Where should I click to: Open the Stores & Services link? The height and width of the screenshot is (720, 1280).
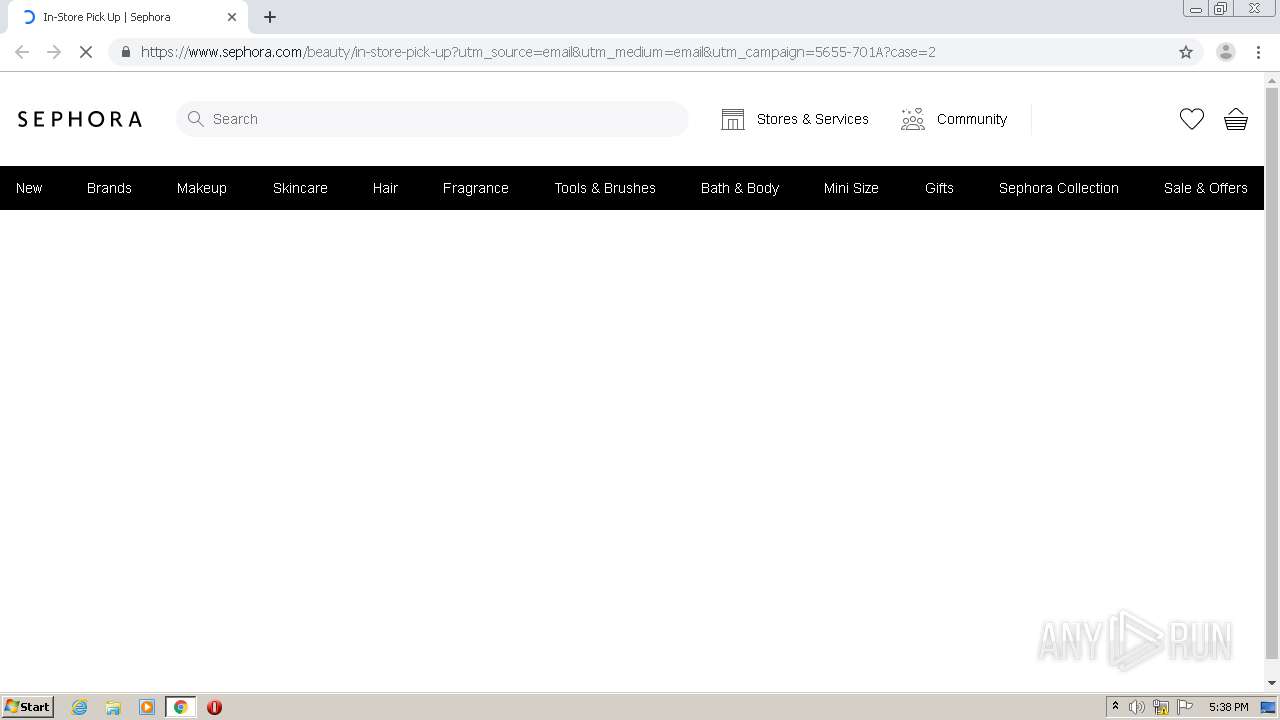coord(812,119)
